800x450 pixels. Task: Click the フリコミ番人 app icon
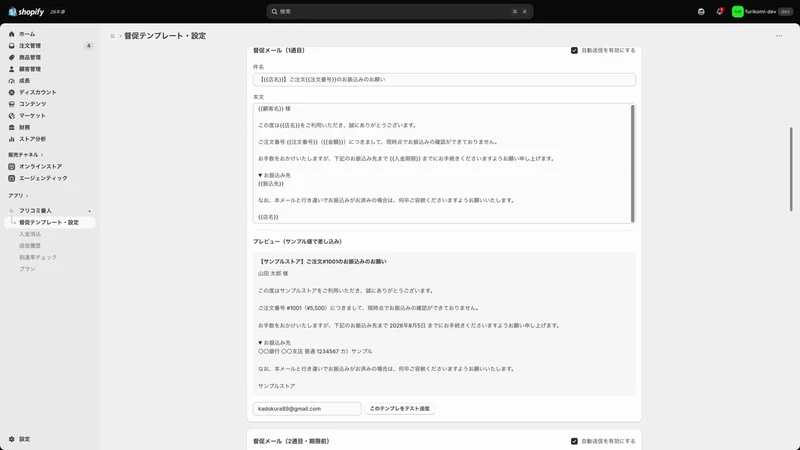coord(12,211)
